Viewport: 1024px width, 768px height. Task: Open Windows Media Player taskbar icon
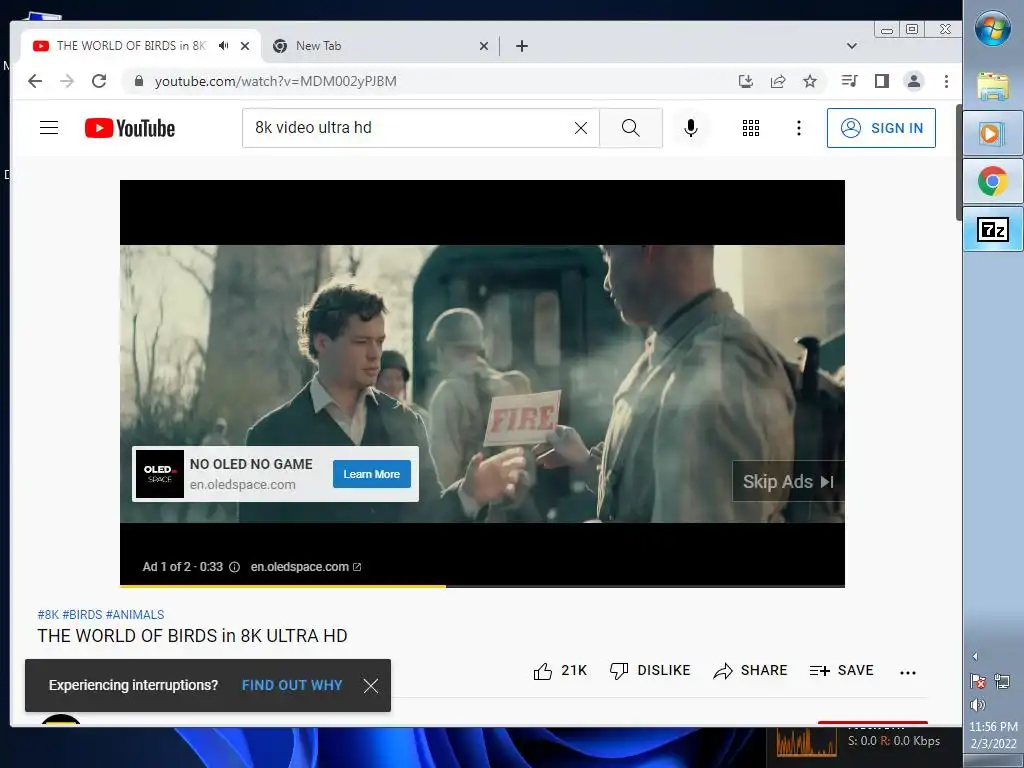(993, 133)
